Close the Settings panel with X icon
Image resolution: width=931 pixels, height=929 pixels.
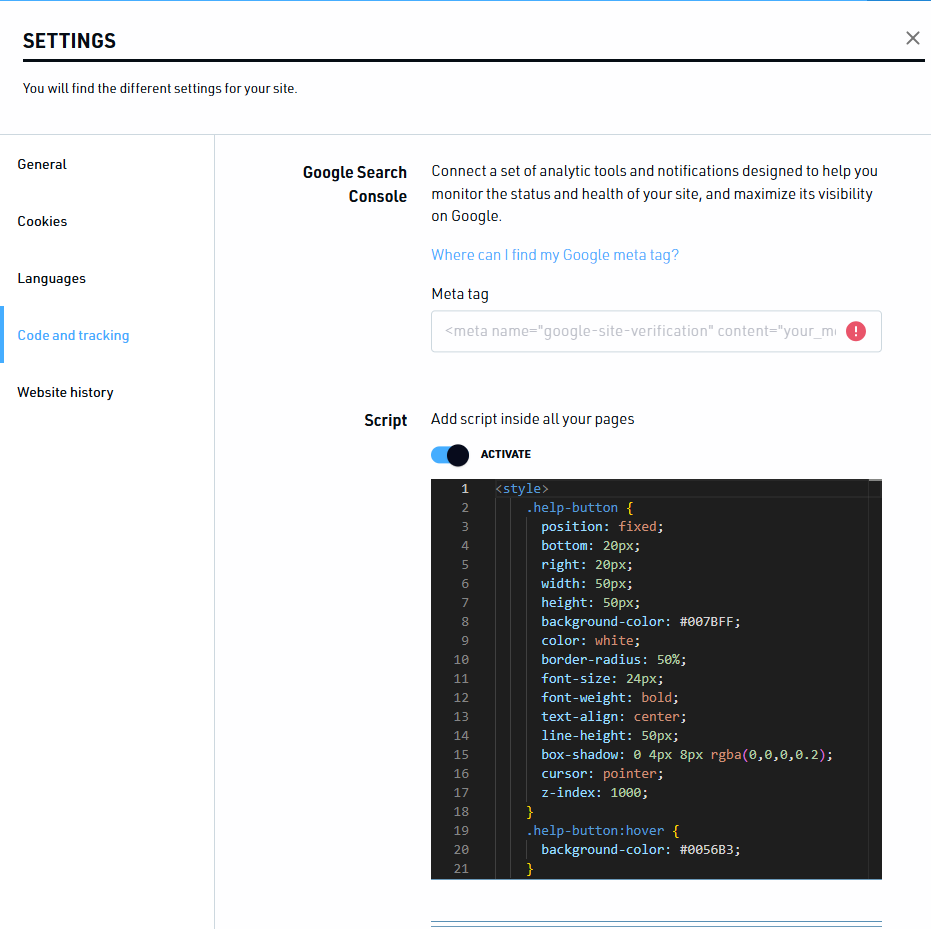[x=913, y=39]
